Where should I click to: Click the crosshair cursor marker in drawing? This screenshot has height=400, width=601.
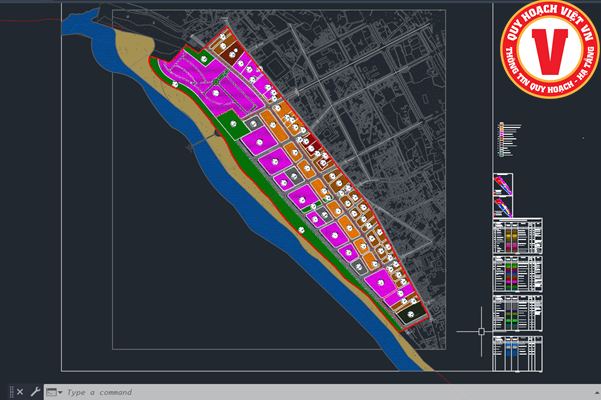(481, 331)
